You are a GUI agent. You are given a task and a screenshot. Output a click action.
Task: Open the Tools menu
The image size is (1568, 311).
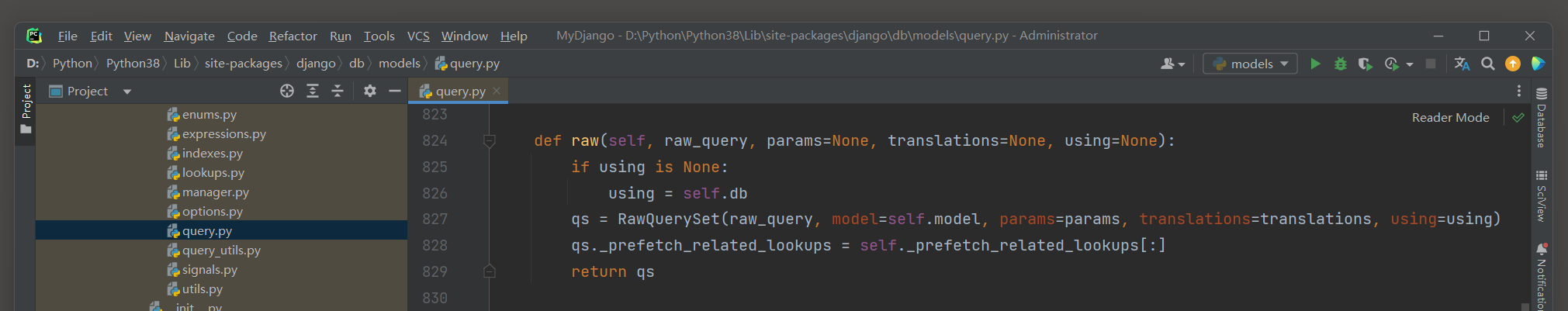pyautogui.click(x=379, y=36)
